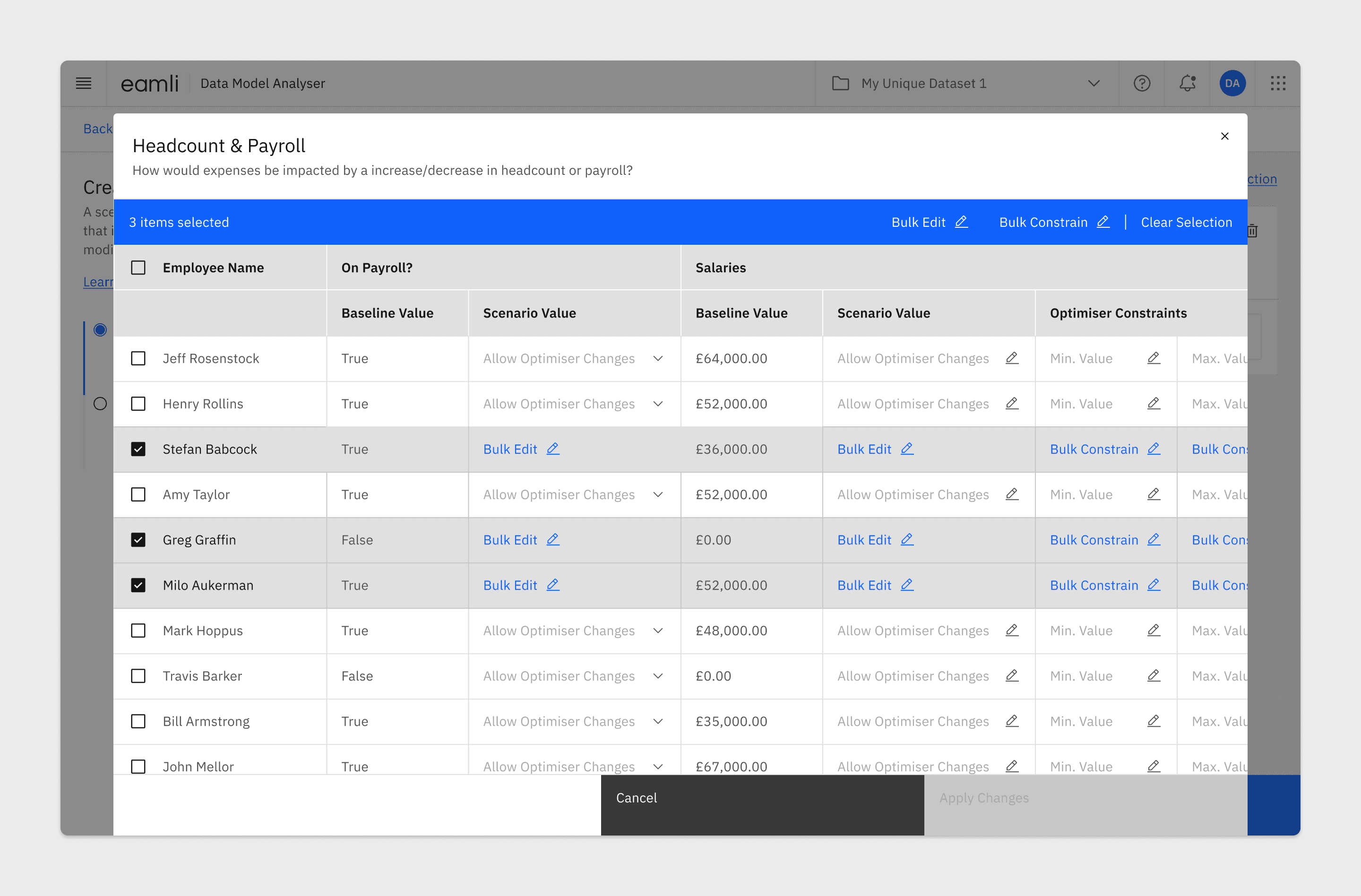Edit Jeff Rosenstock's salary scenario value pencil
The height and width of the screenshot is (896, 1361).
[1012, 359]
